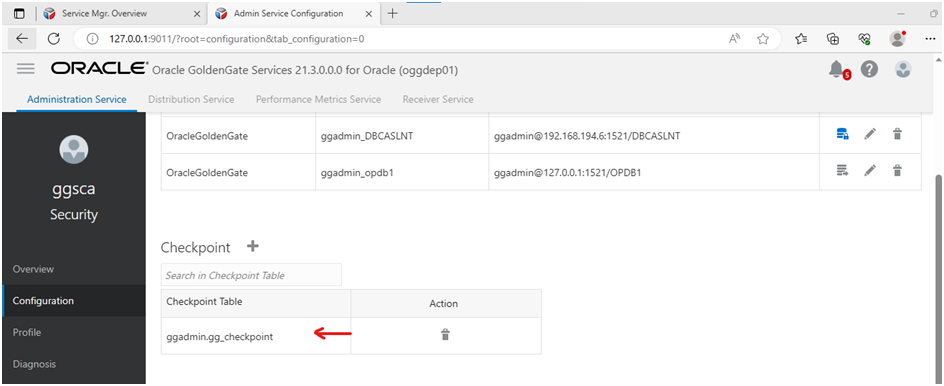Image resolution: width=944 pixels, height=386 pixels.
Task: Reload the current page
Action: click(x=54, y=39)
